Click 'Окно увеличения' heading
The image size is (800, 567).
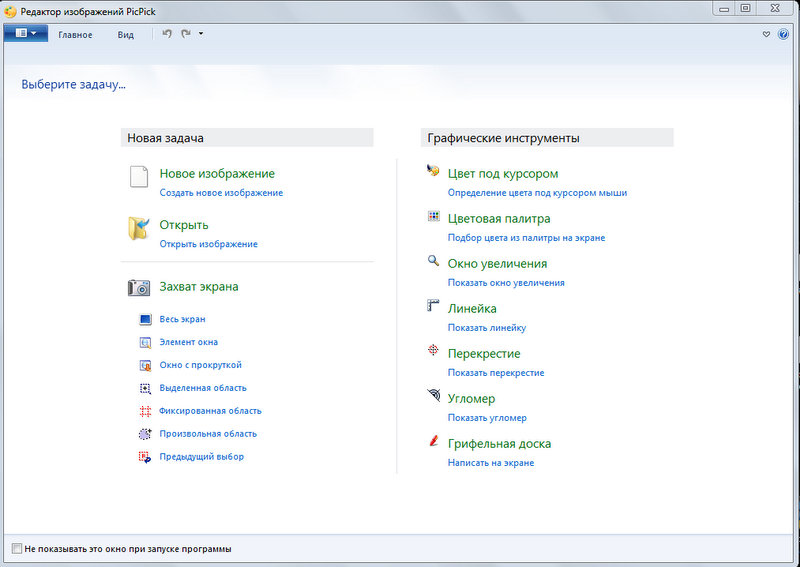pos(497,264)
